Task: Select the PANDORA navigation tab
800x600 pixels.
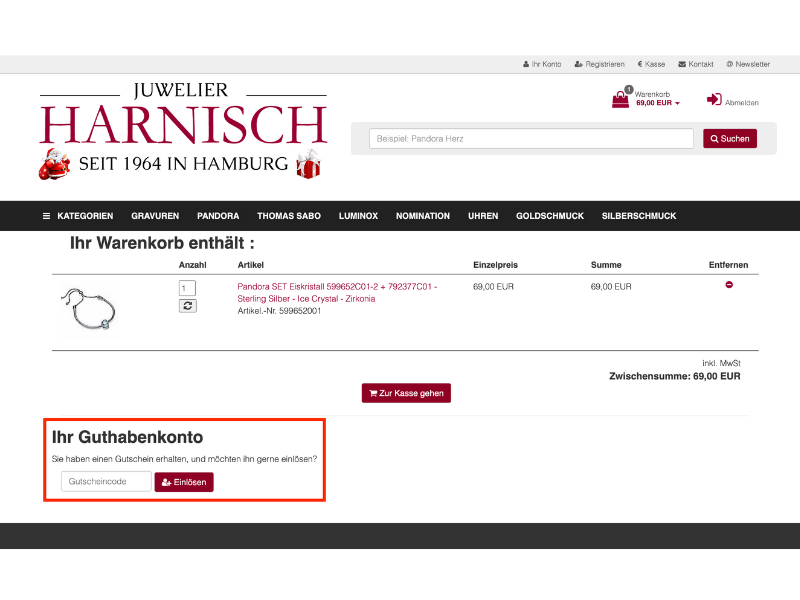Action: click(218, 216)
